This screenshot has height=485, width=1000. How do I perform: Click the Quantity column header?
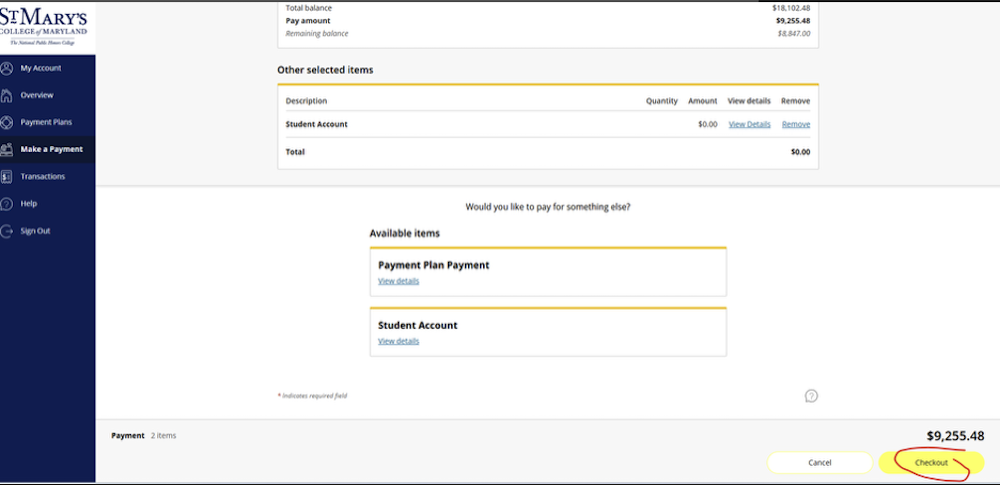click(x=661, y=101)
